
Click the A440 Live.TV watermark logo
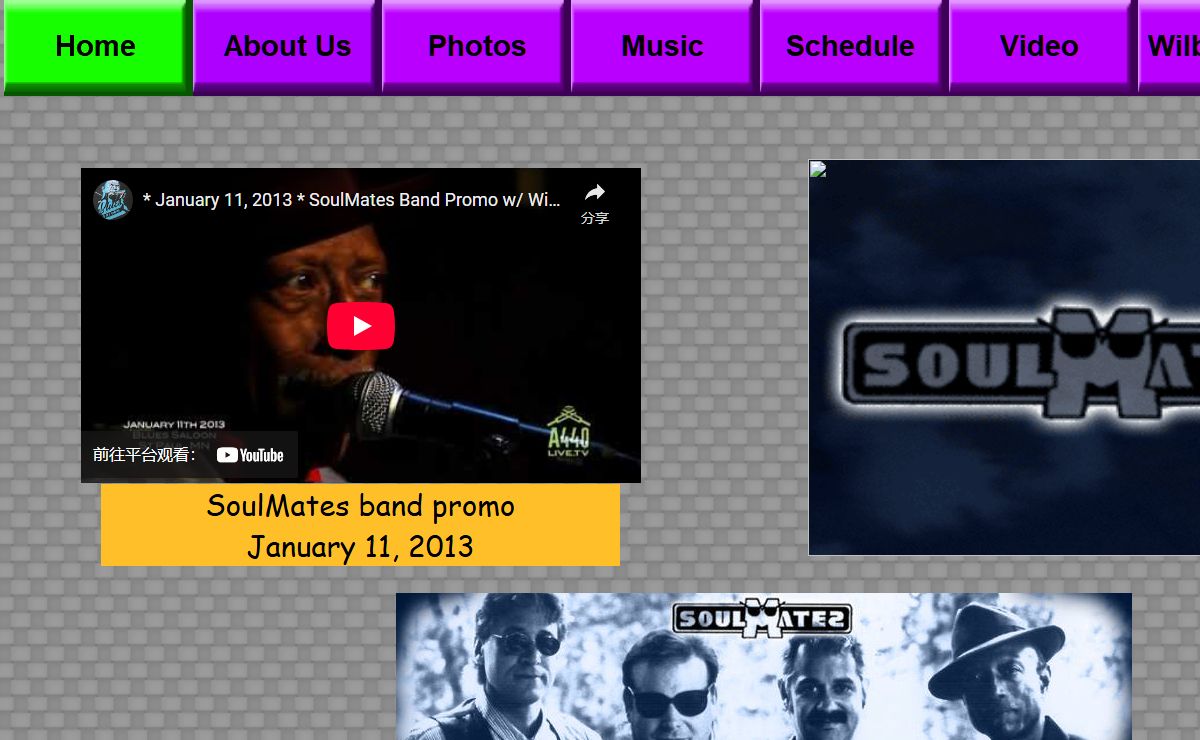(x=569, y=432)
